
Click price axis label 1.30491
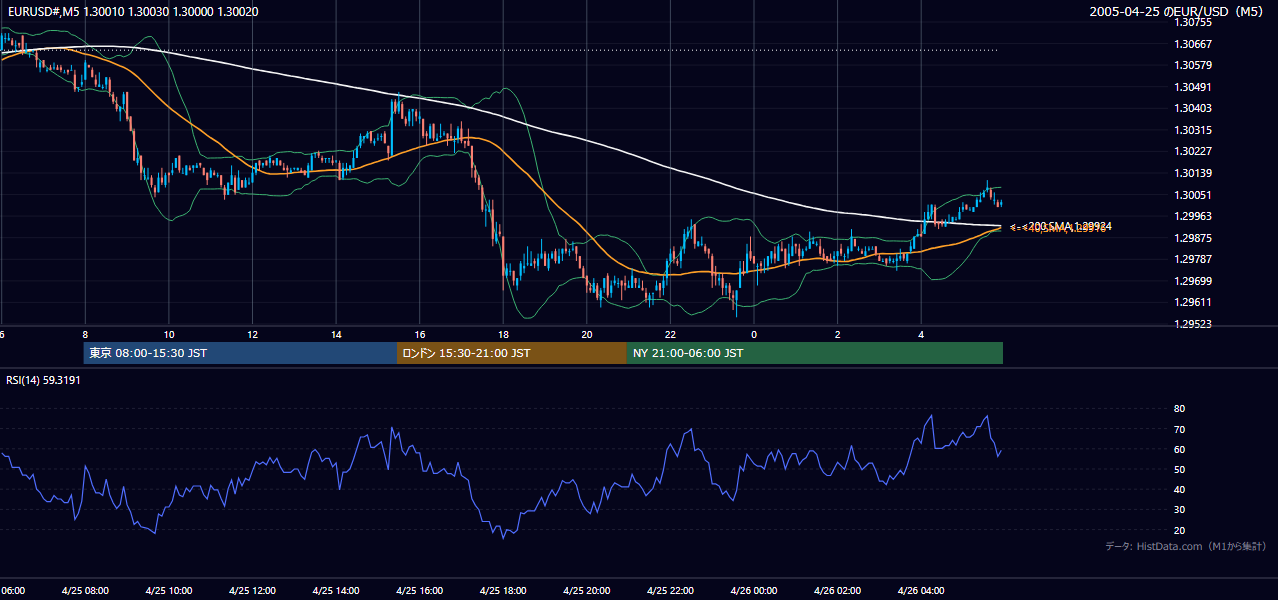click(1193, 87)
